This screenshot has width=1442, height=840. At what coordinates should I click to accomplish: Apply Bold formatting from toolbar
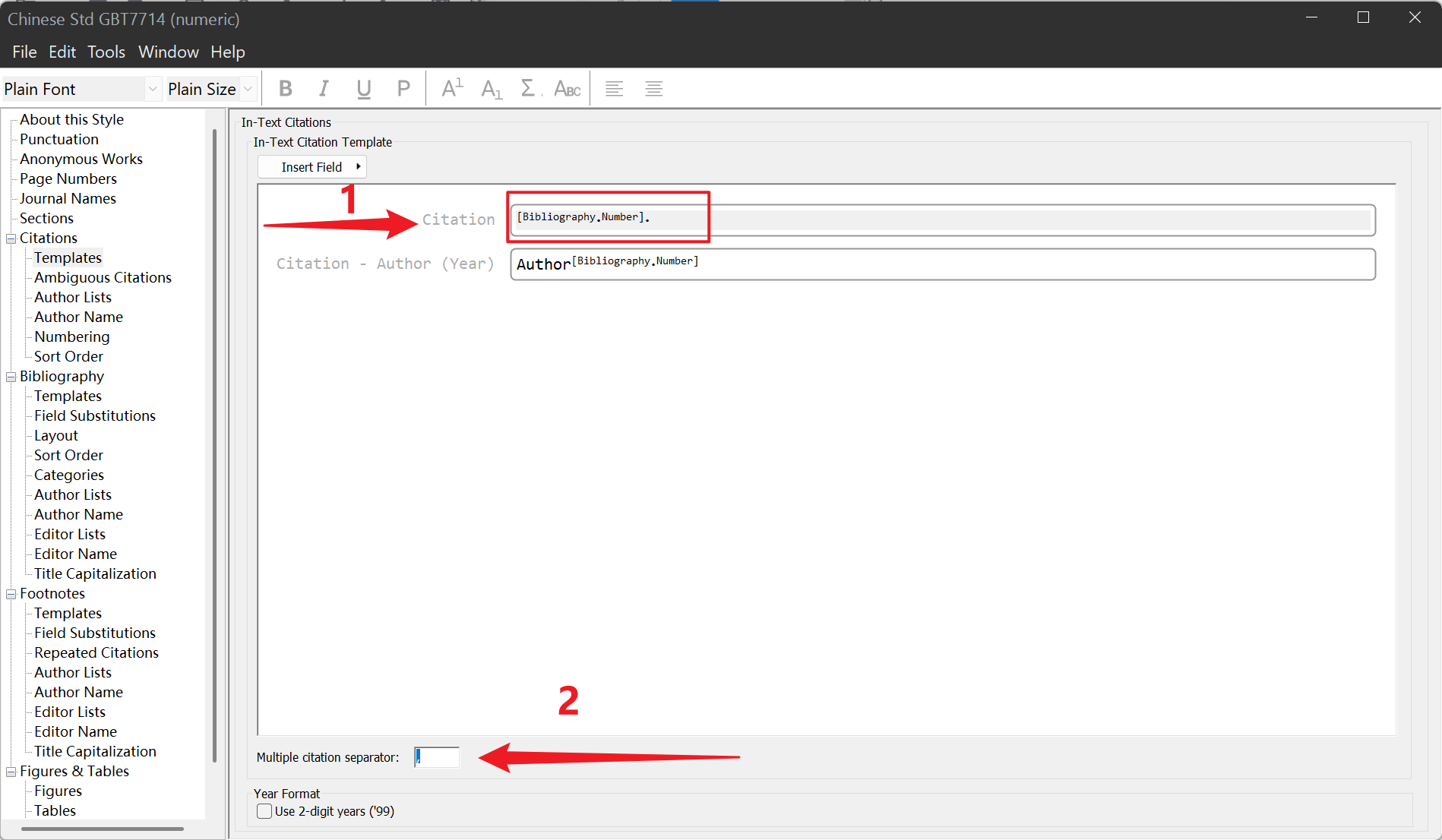(x=286, y=89)
